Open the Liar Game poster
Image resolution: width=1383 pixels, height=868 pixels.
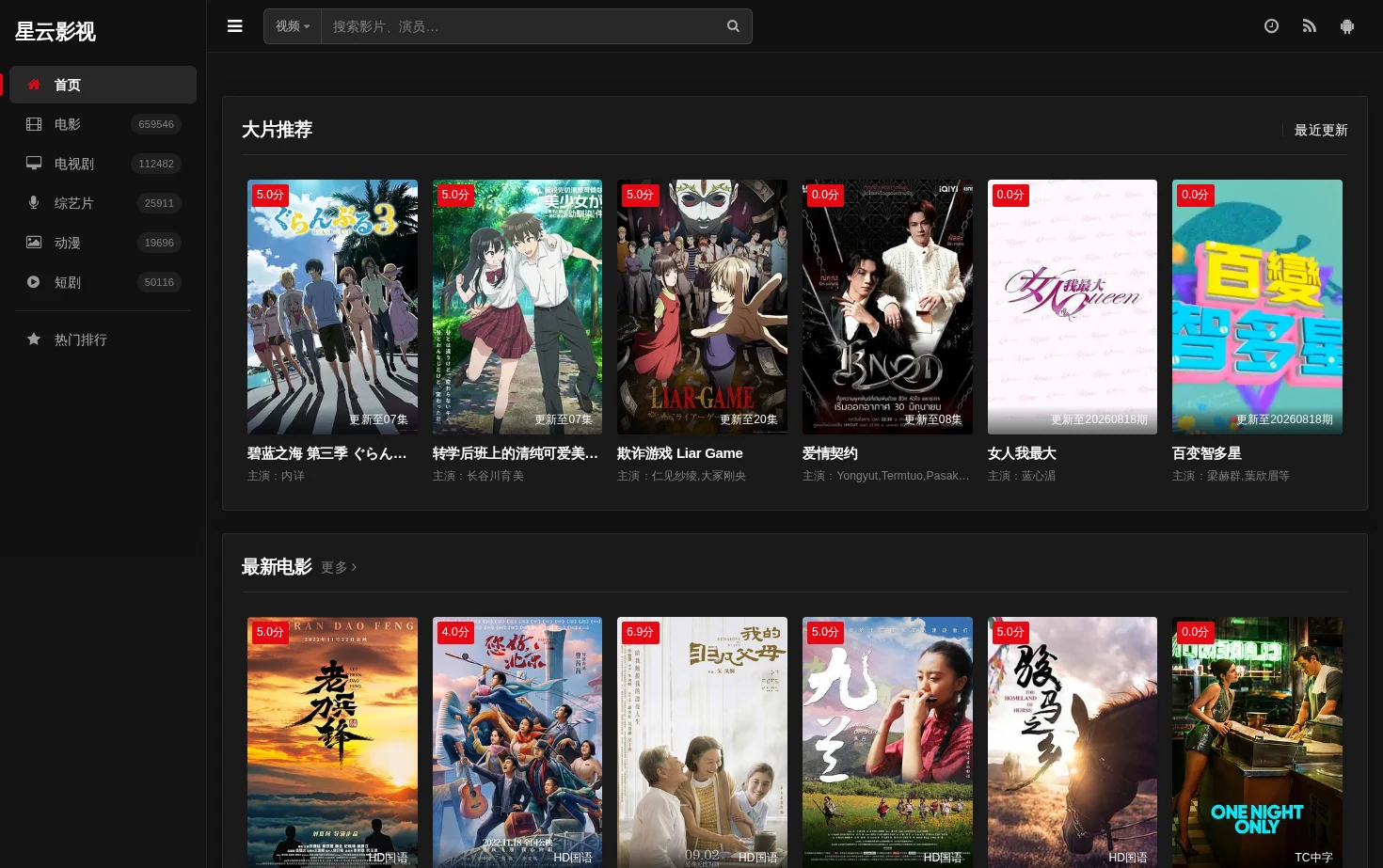tap(702, 307)
